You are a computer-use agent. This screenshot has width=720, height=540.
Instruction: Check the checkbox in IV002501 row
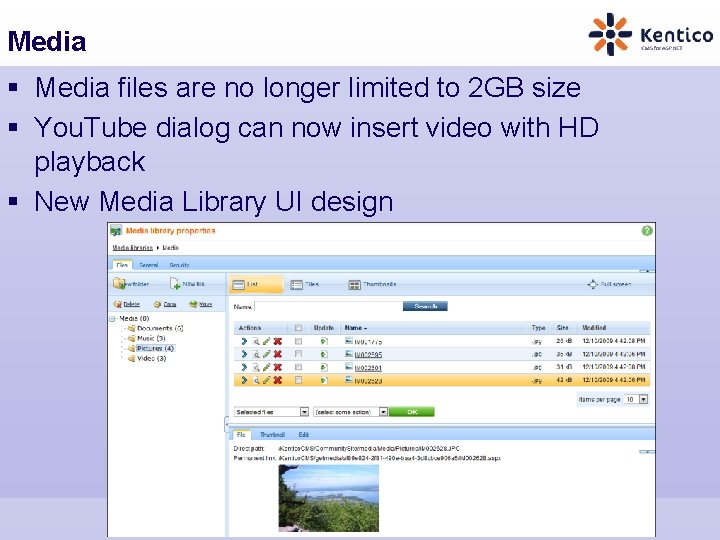pos(298,367)
